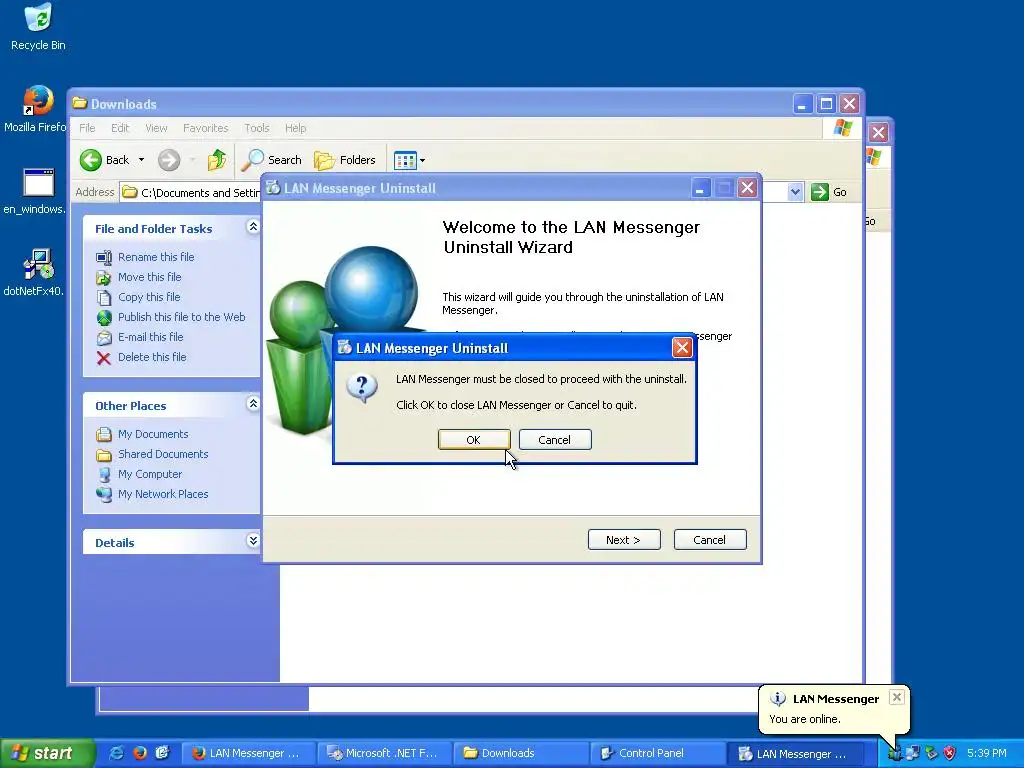Minimize the LAN Messenger Uninstall wizard window

pyautogui.click(x=699, y=189)
